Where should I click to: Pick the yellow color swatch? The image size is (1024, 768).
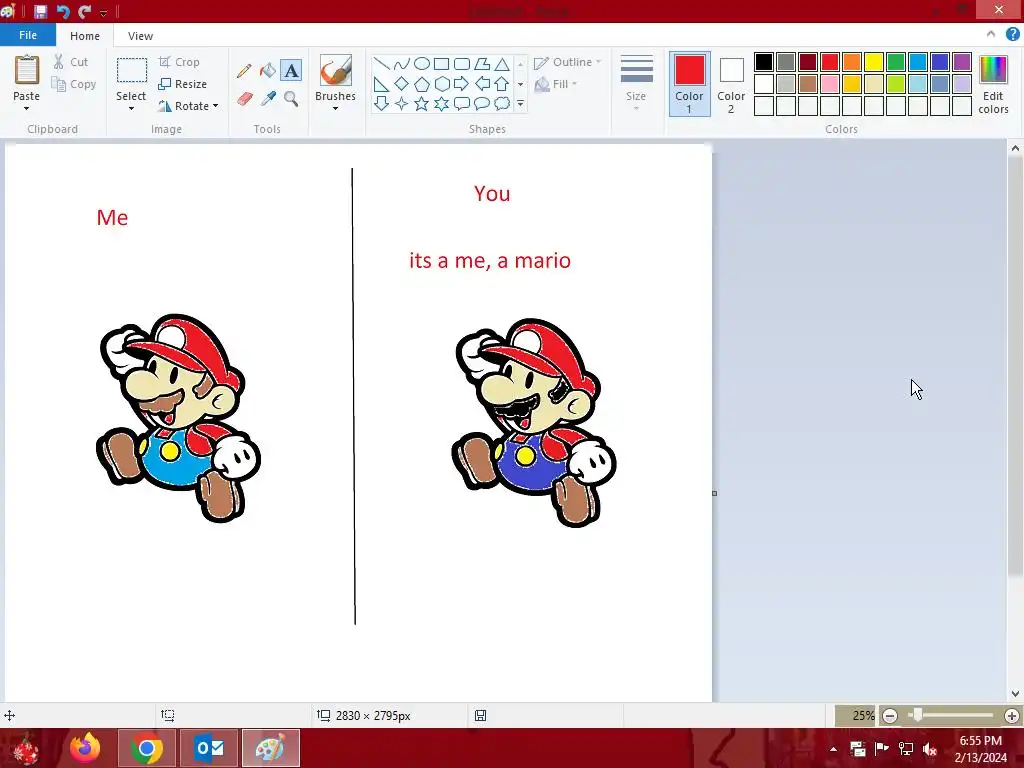click(x=874, y=62)
